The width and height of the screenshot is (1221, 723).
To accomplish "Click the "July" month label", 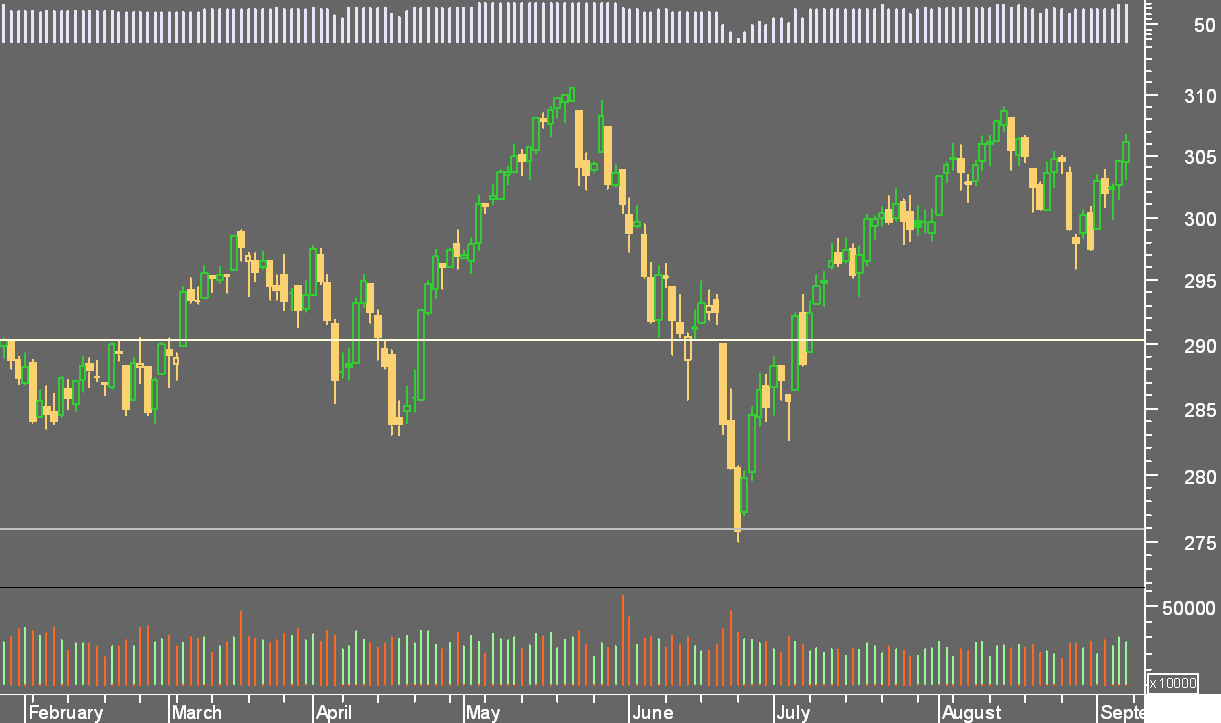I will (x=793, y=713).
